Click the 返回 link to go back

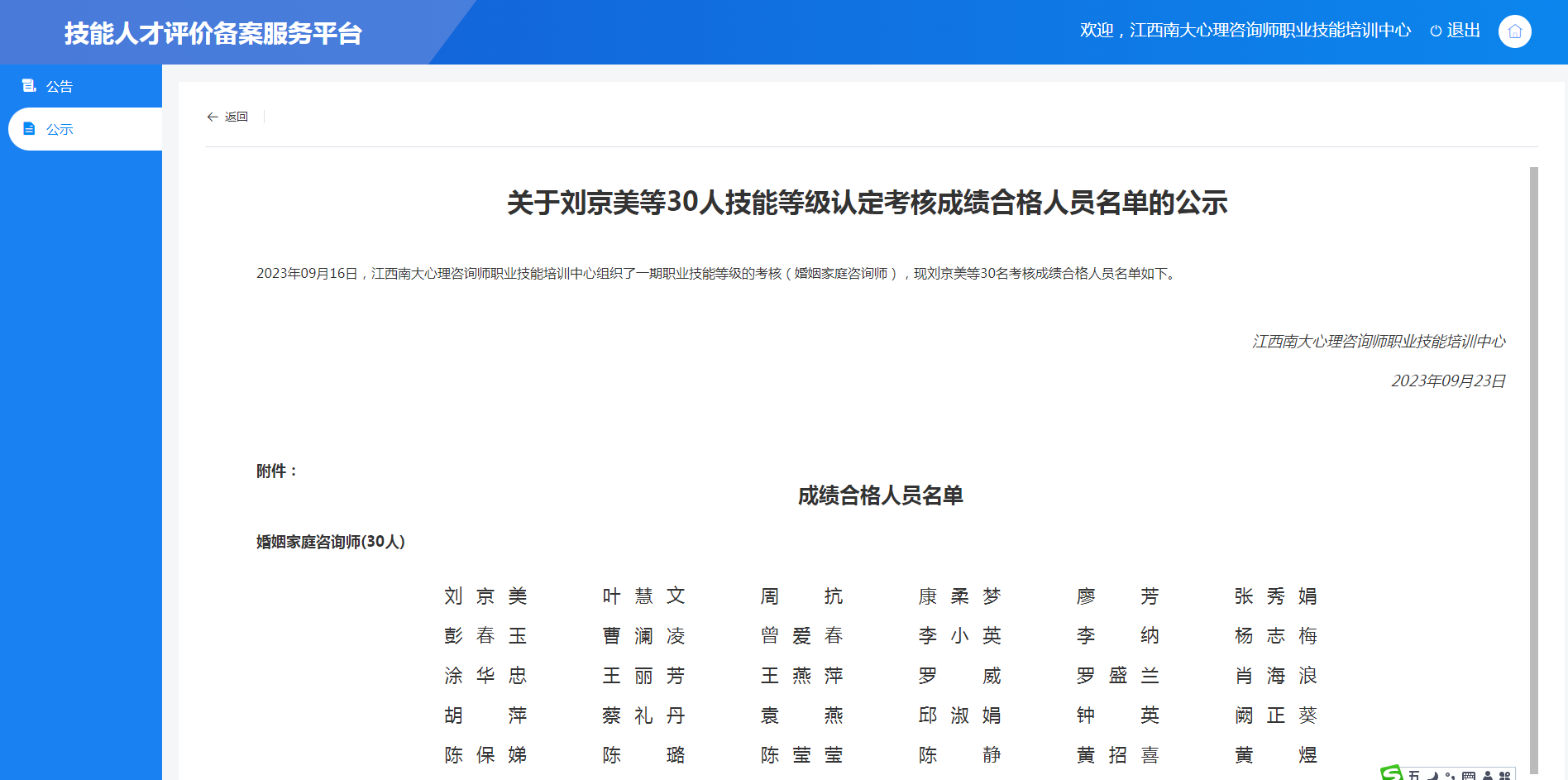click(x=237, y=117)
